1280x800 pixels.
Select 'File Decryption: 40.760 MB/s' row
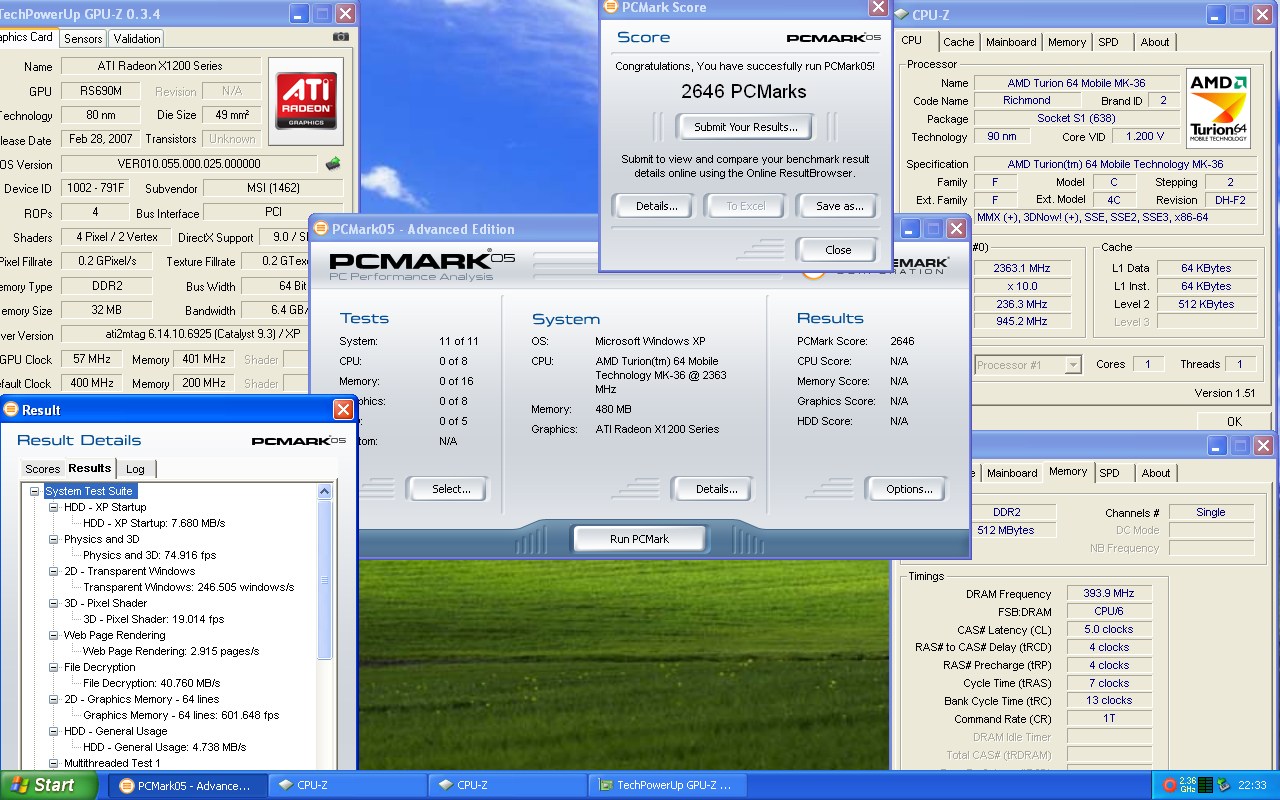(x=153, y=683)
